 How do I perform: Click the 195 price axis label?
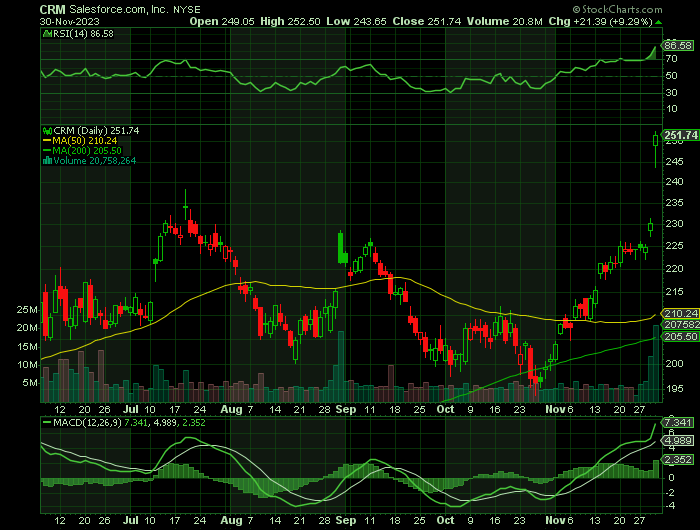click(x=674, y=388)
